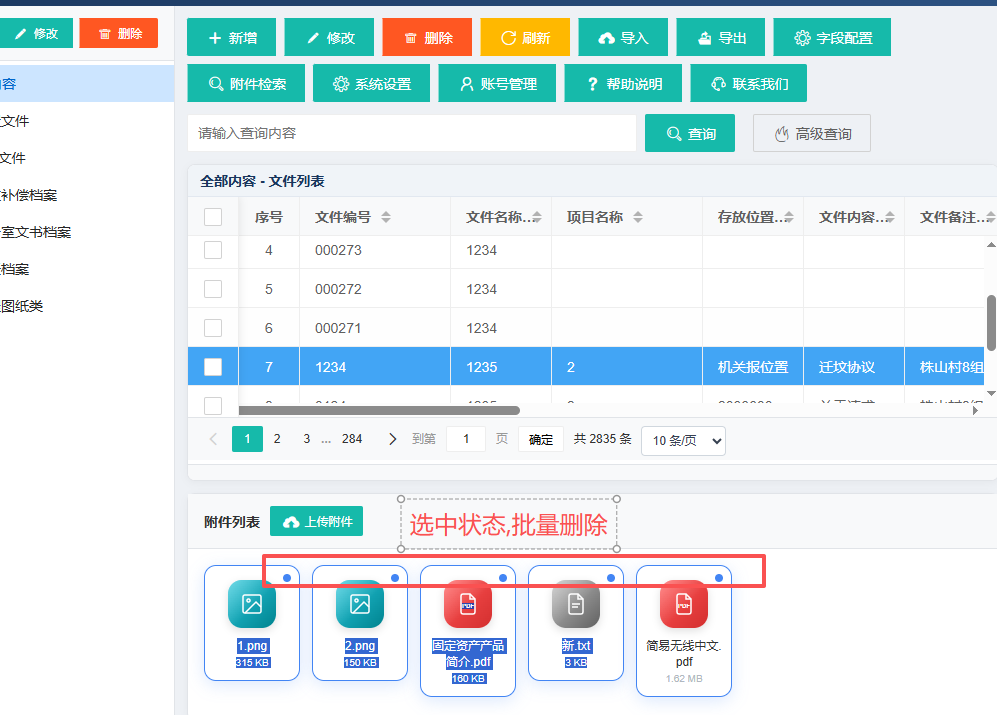The height and width of the screenshot is (715, 997).
Task: Go to page 2 in pagination
Action: point(277,439)
